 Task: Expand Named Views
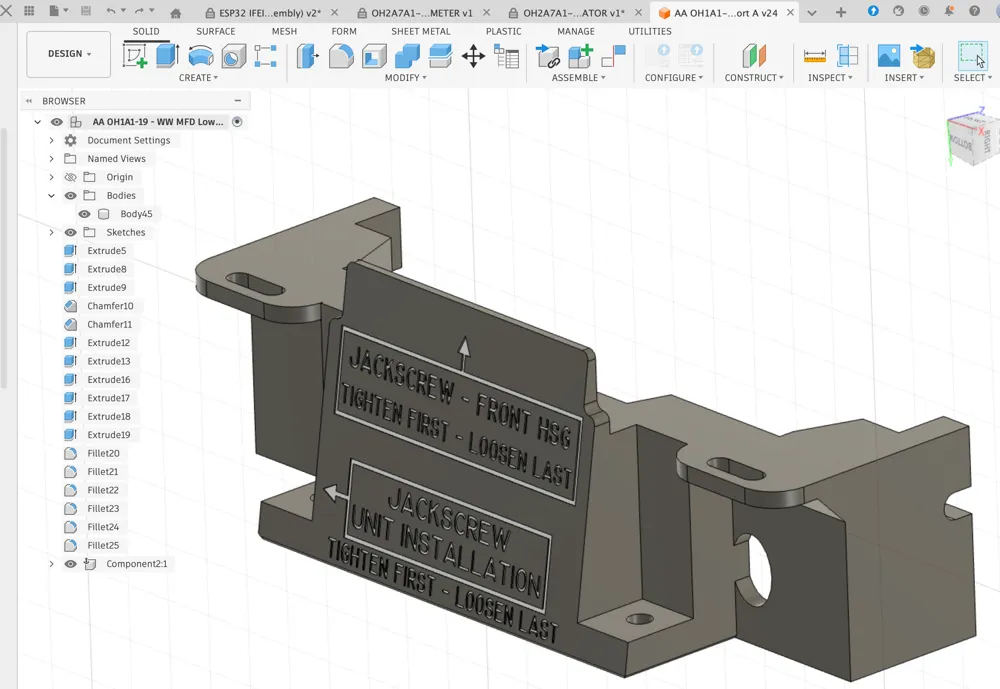[52, 159]
